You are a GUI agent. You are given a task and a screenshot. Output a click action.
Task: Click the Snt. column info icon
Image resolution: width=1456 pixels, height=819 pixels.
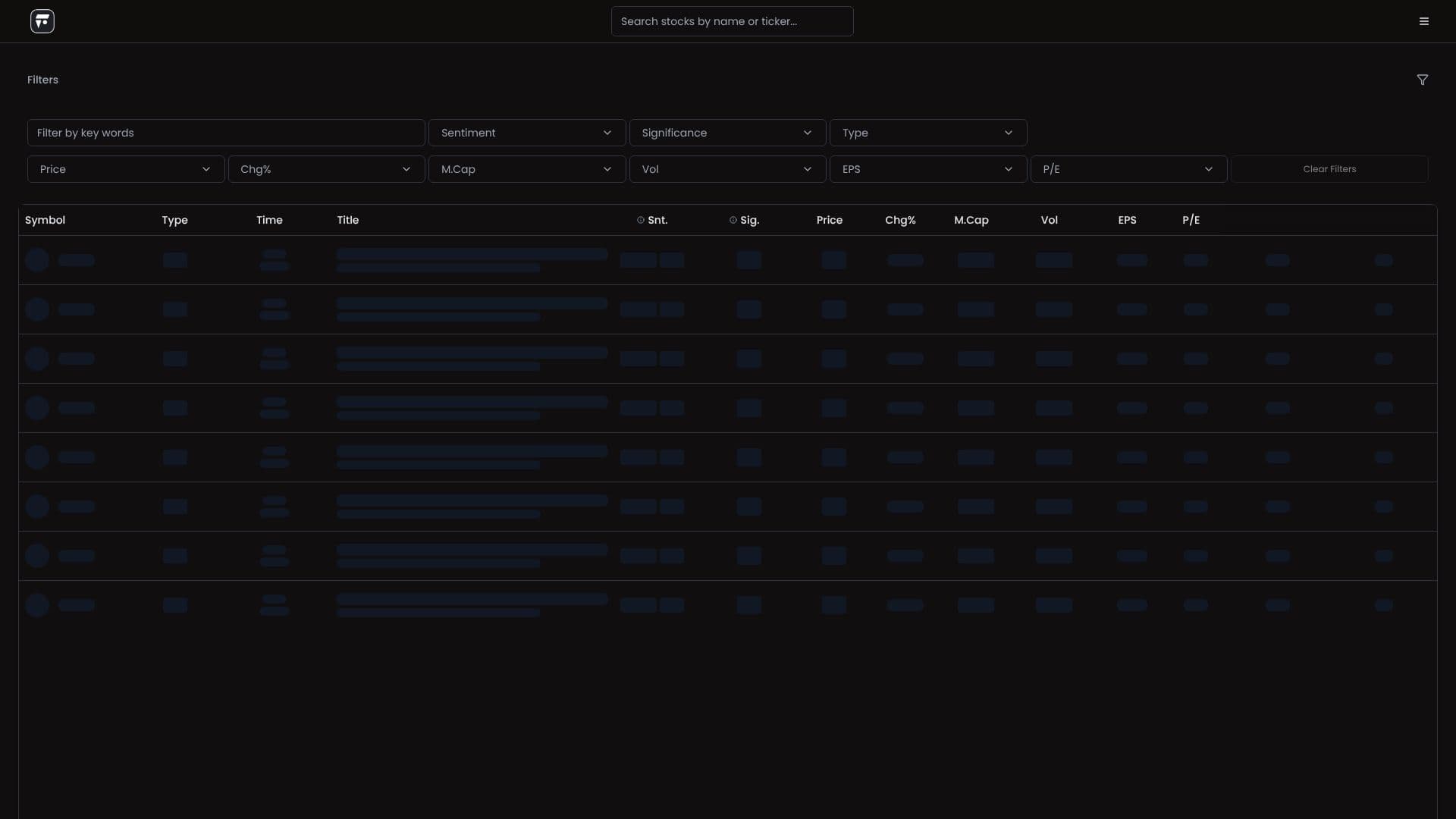(x=641, y=220)
